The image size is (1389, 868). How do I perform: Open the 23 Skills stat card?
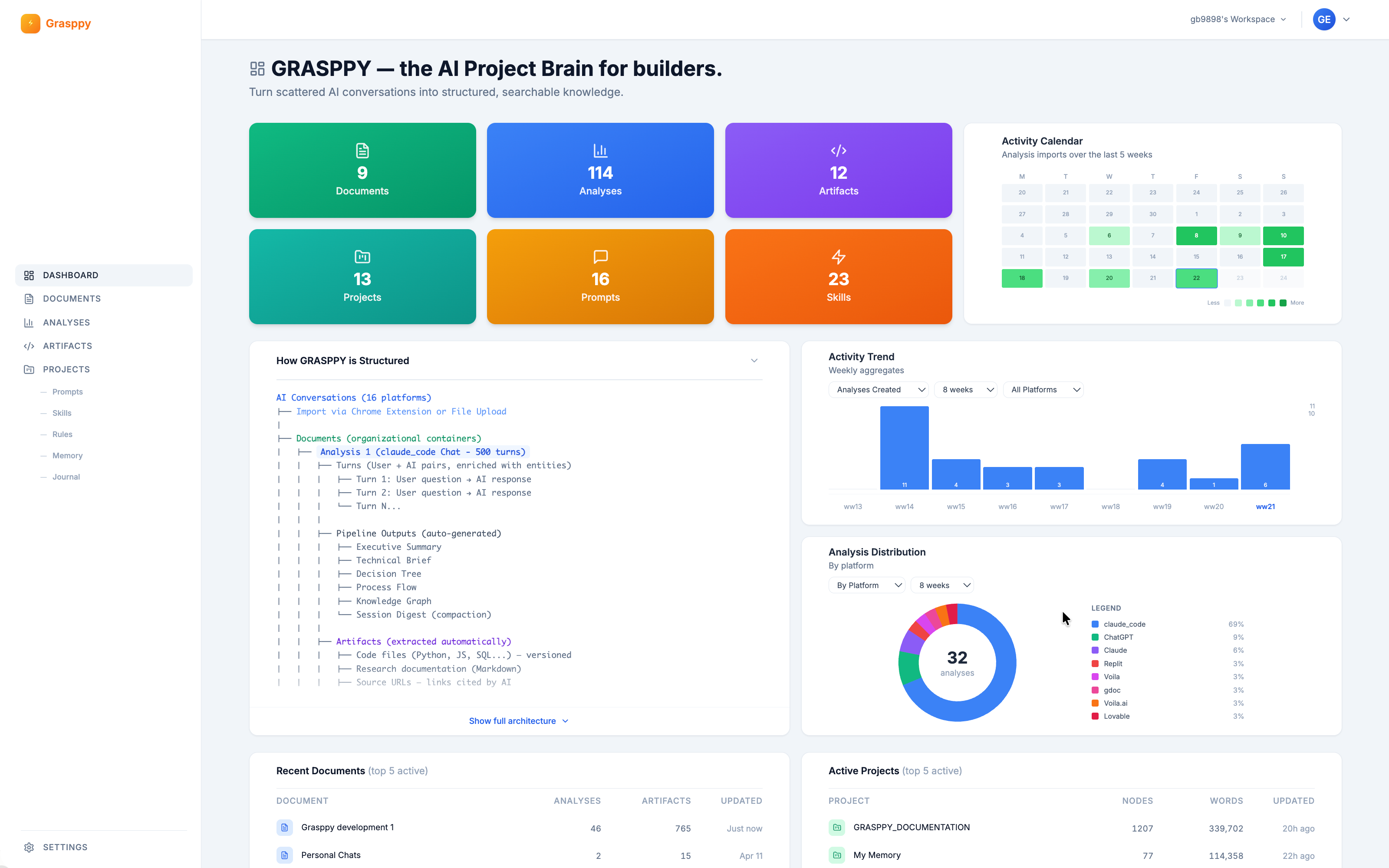click(839, 277)
